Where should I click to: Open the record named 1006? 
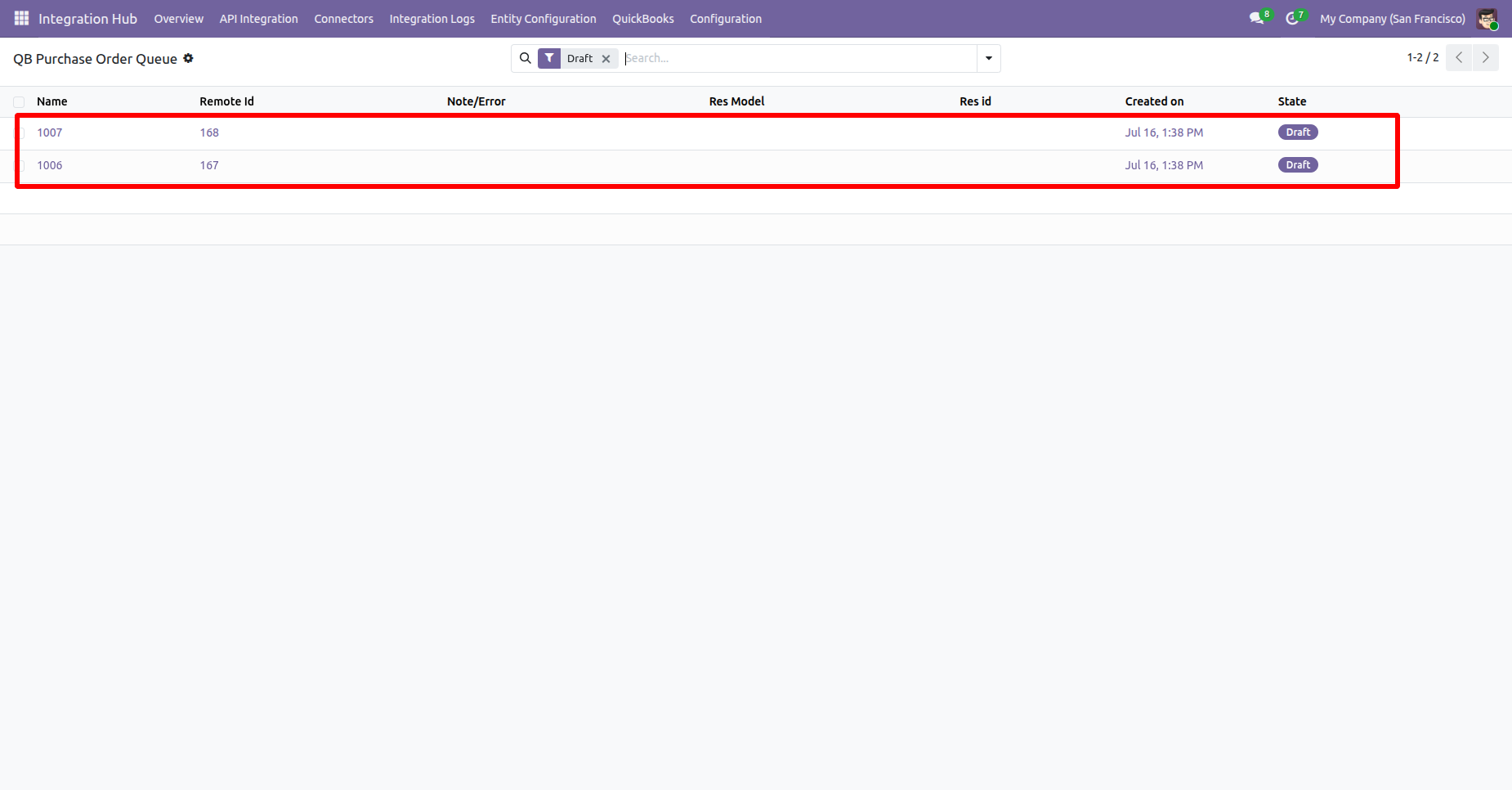pos(50,165)
